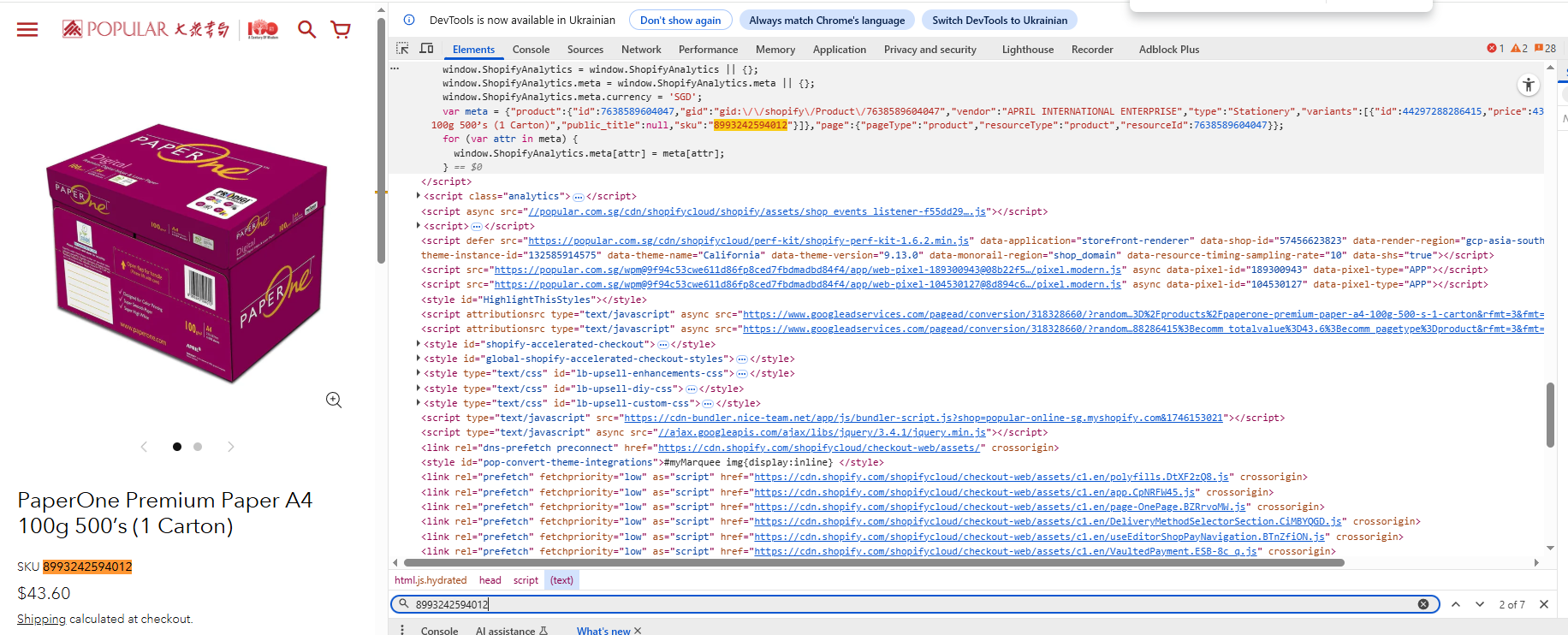Open Console drawer tab
The height and width of the screenshot is (635, 1568).
pos(439,631)
